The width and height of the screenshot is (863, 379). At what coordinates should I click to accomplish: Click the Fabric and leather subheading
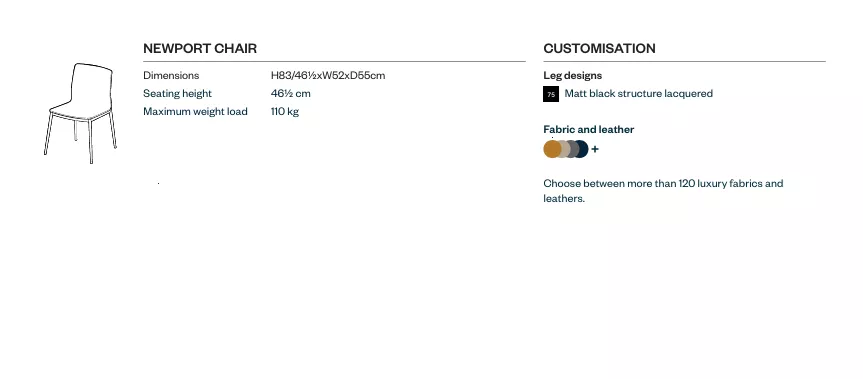pyautogui.click(x=588, y=129)
